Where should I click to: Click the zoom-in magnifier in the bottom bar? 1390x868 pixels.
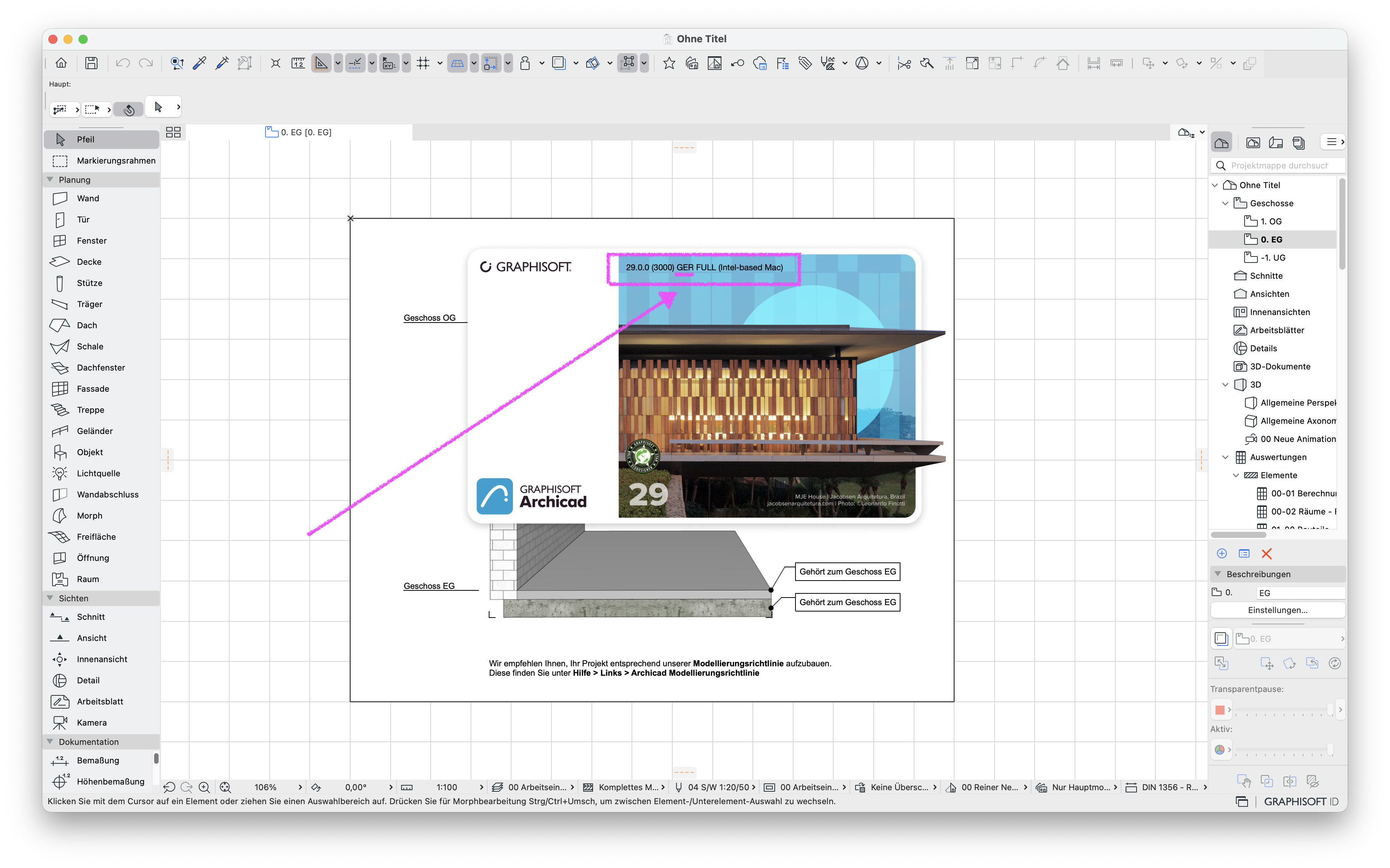[x=204, y=788]
